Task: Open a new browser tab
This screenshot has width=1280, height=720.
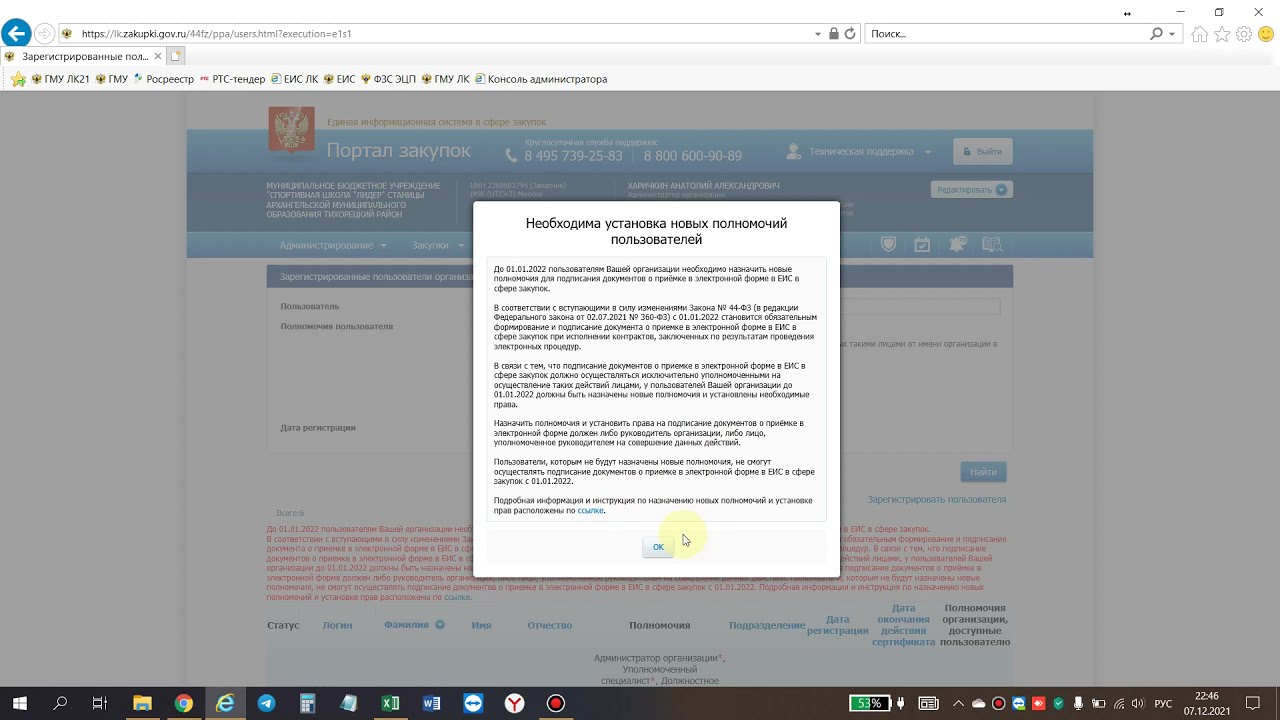Action: (176, 56)
